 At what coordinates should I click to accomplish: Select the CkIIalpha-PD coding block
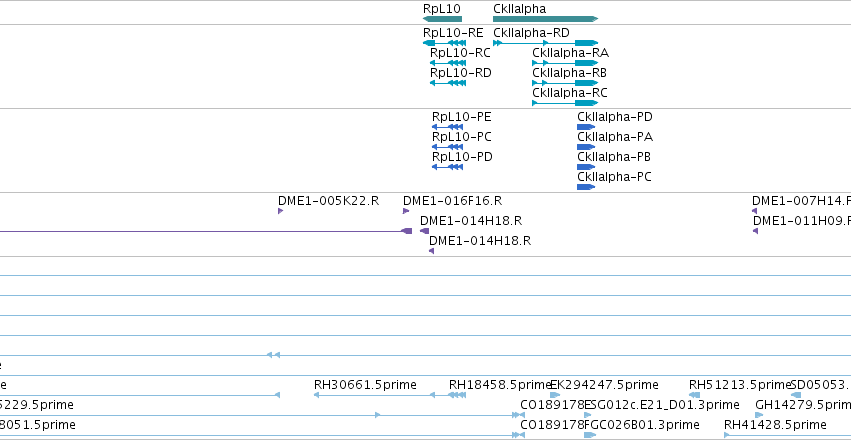[586, 127]
